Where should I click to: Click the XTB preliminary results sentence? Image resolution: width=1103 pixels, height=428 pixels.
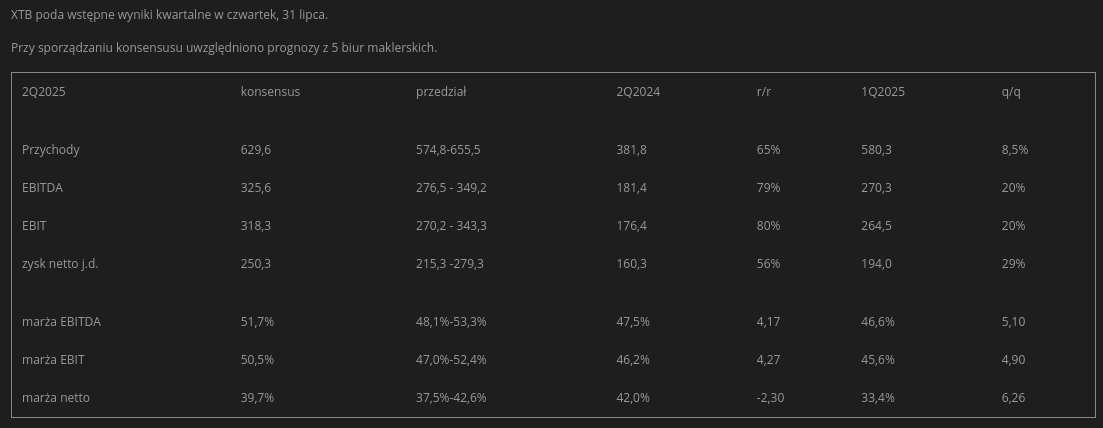pos(169,15)
